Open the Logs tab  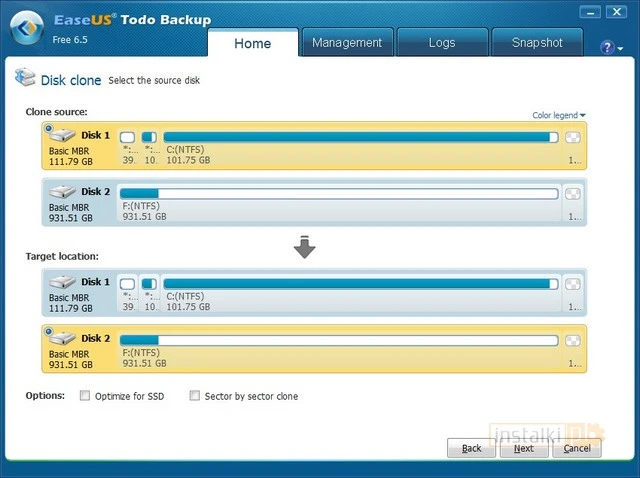(x=441, y=43)
